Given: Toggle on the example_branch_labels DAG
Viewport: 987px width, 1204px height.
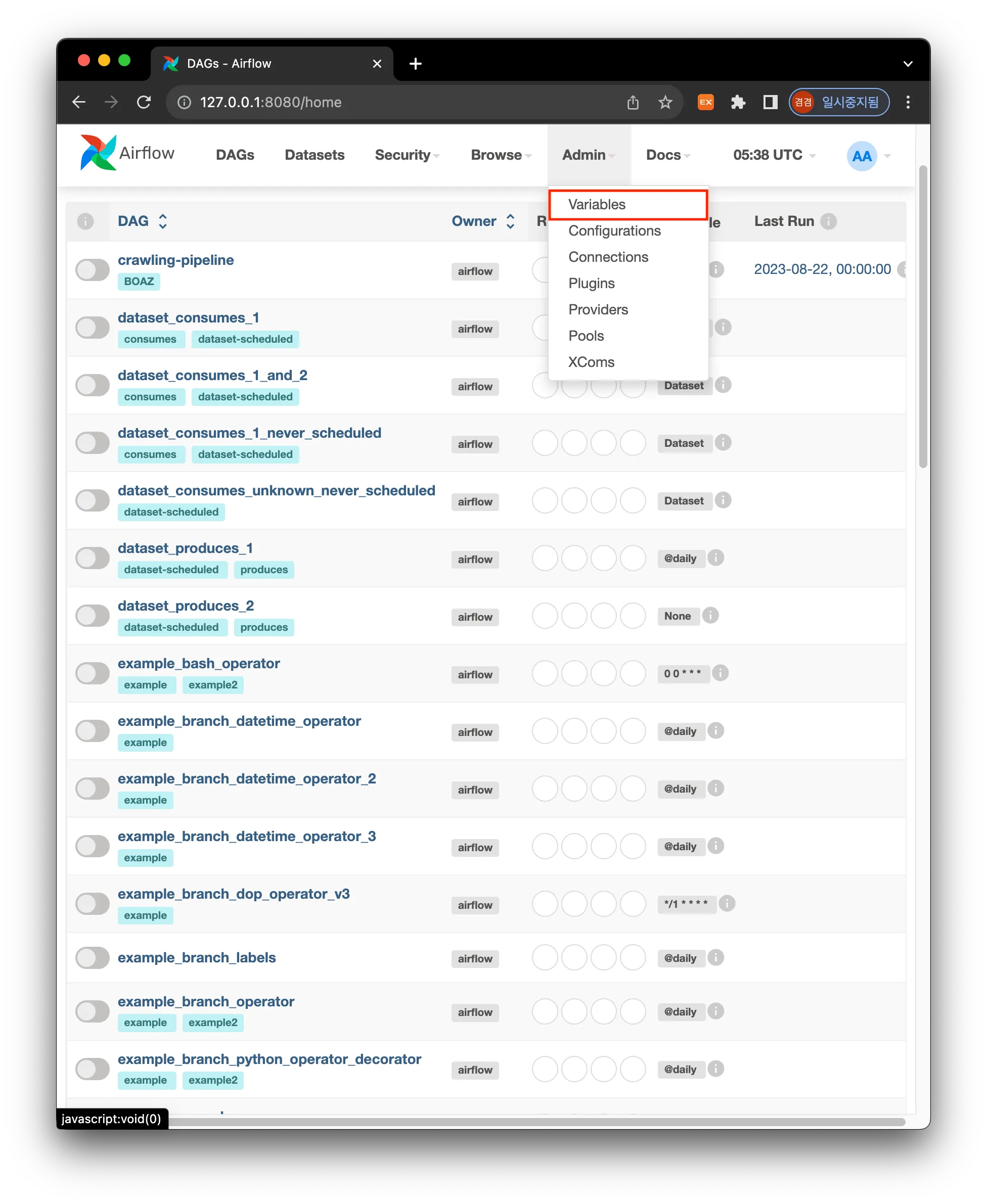Looking at the screenshot, I should [x=93, y=958].
